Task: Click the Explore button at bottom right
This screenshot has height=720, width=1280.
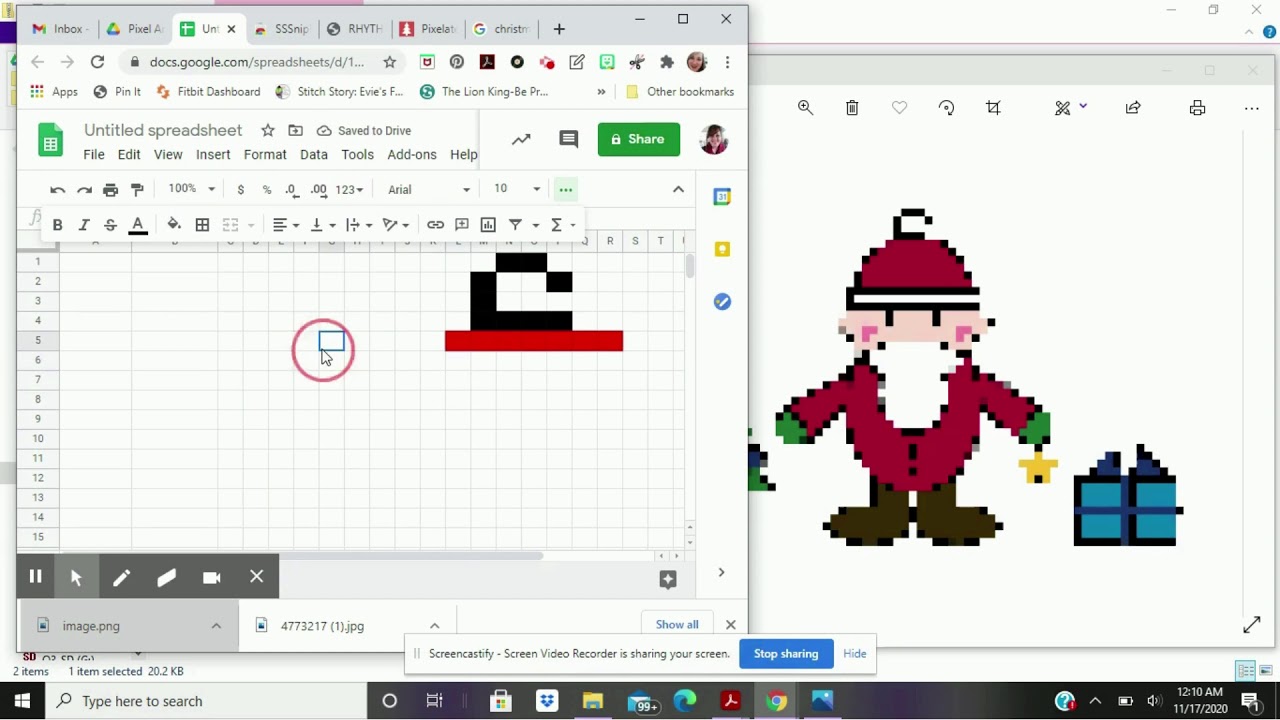Action: 668,579
